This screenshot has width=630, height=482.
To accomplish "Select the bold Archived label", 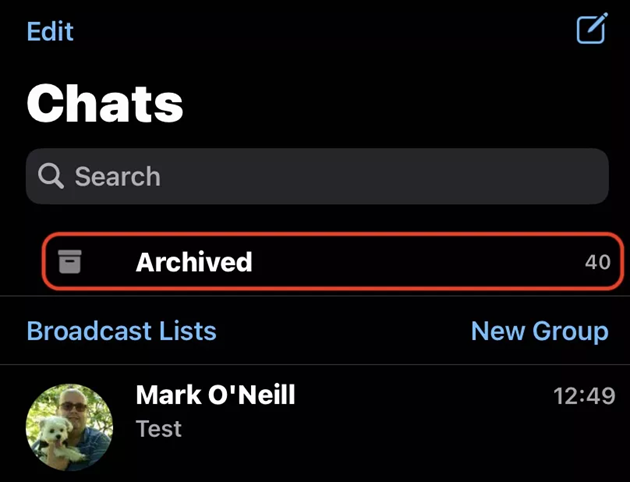I will (x=194, y=262).
